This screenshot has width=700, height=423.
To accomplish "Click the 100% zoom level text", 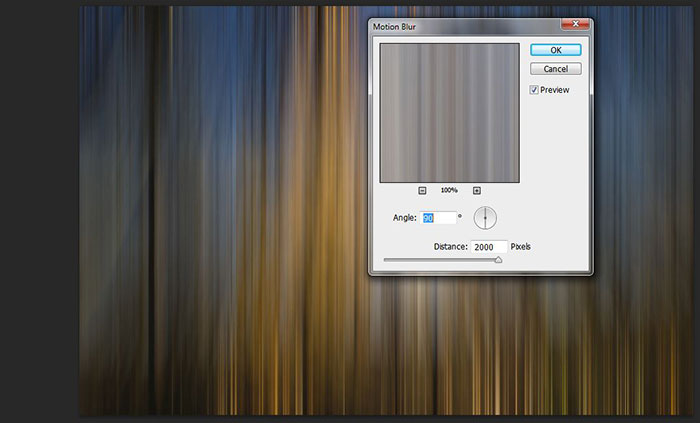I will point(449,190).
